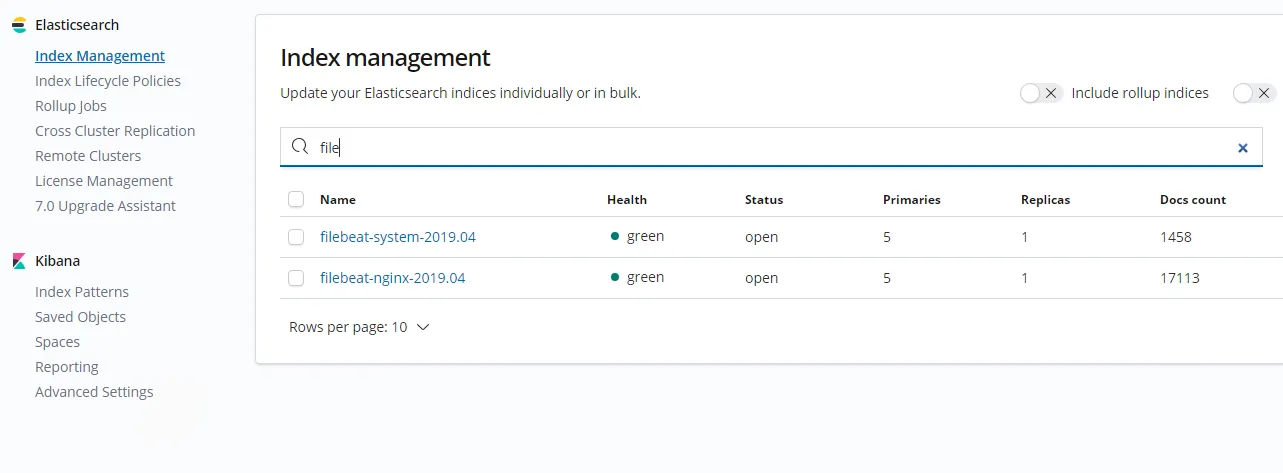This screenshot has width=1283, height=473.
Task: Click open status in filebeat-nginx-2019.04 row
Action: (762, 278)
